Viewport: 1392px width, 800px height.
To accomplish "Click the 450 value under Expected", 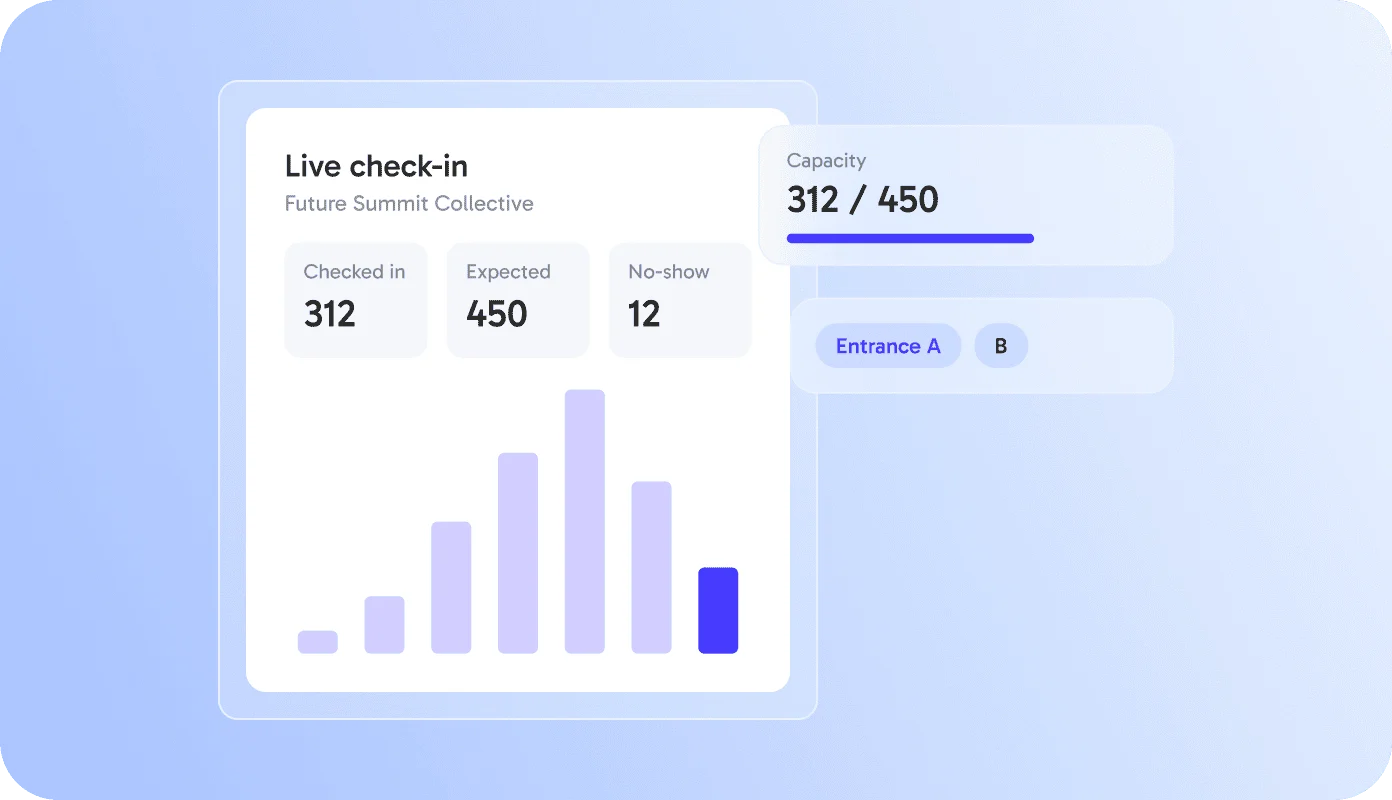I will point(497,314).
